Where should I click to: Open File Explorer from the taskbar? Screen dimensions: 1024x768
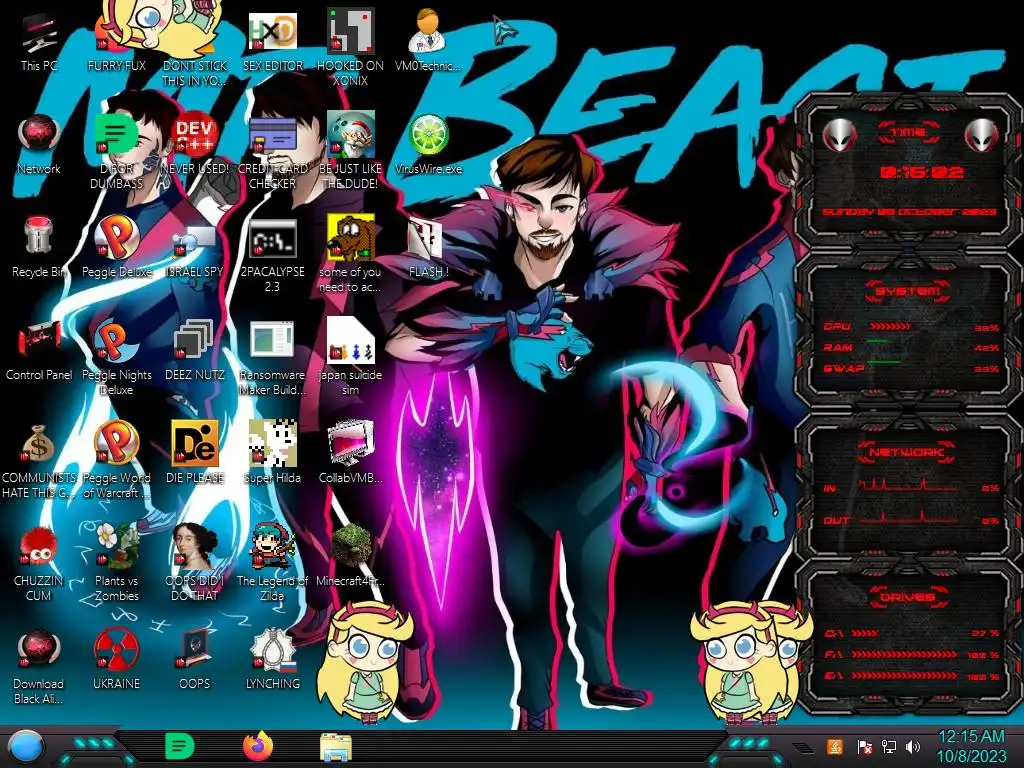(336, 747)
